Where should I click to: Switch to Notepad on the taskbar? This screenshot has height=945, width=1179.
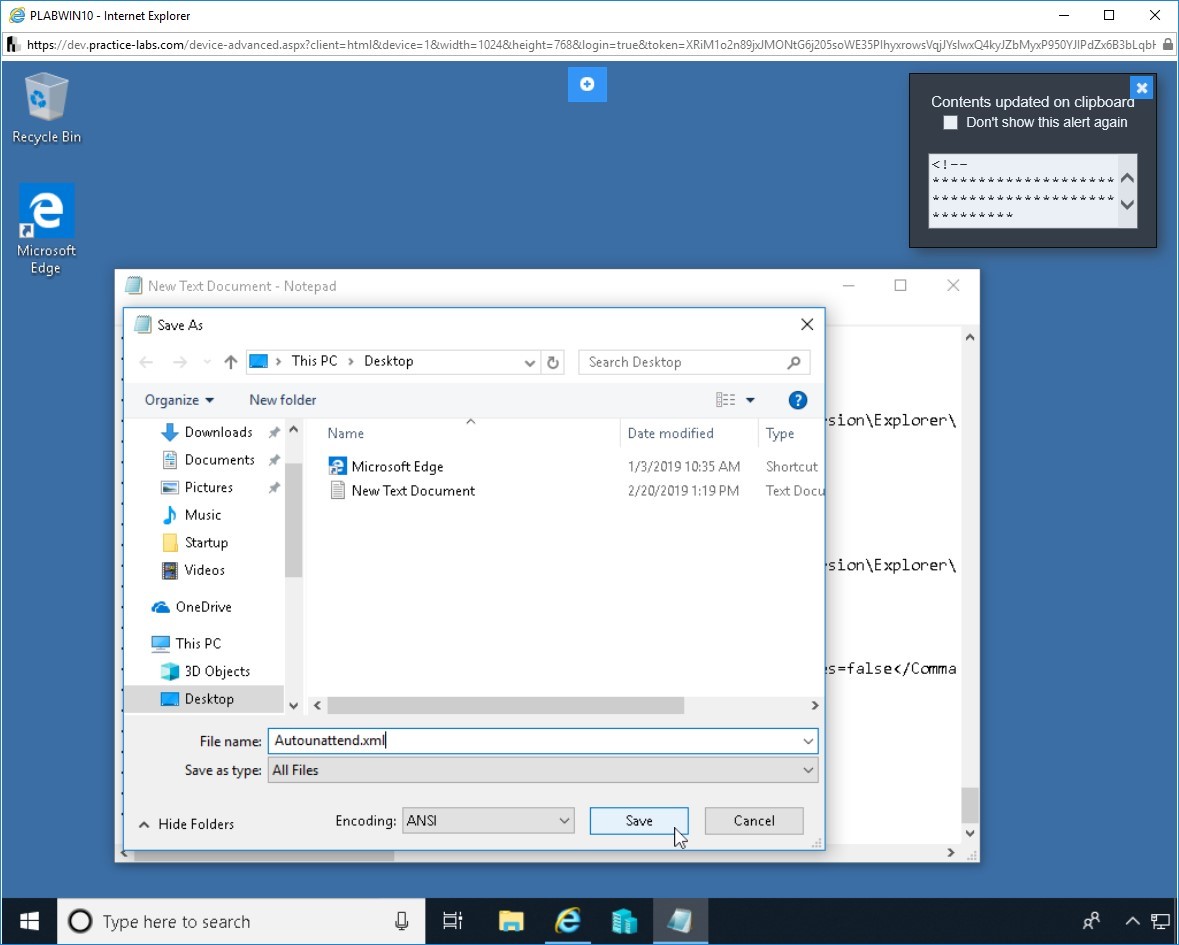coord(680,921)
